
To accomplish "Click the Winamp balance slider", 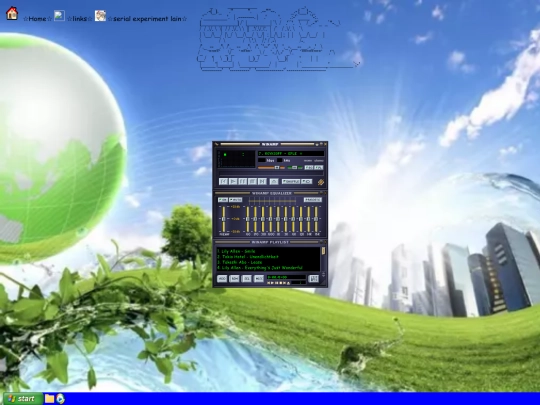I will pos(294,168).
